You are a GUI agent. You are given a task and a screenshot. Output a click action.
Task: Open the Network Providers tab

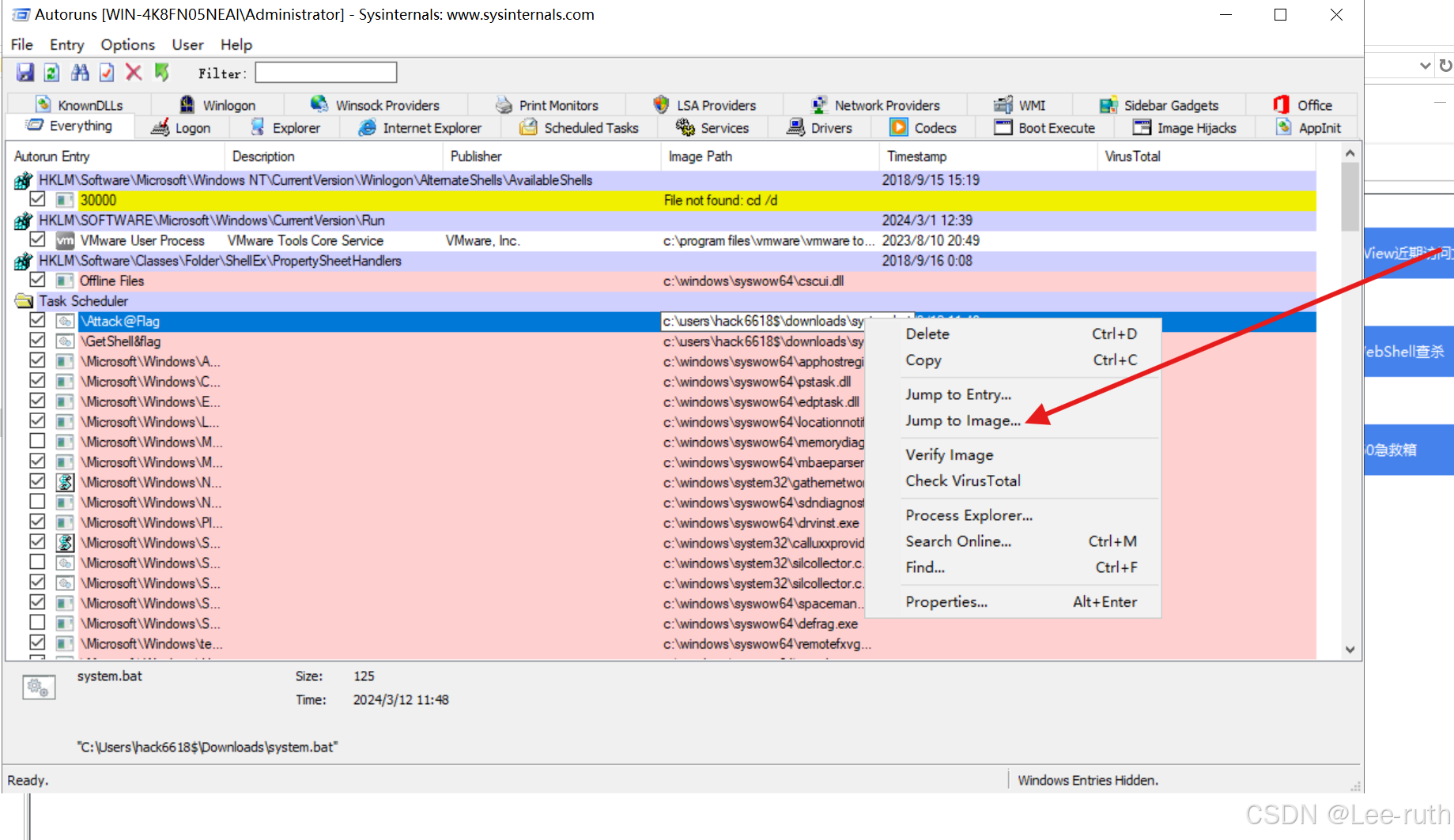[x=875, y=105]
